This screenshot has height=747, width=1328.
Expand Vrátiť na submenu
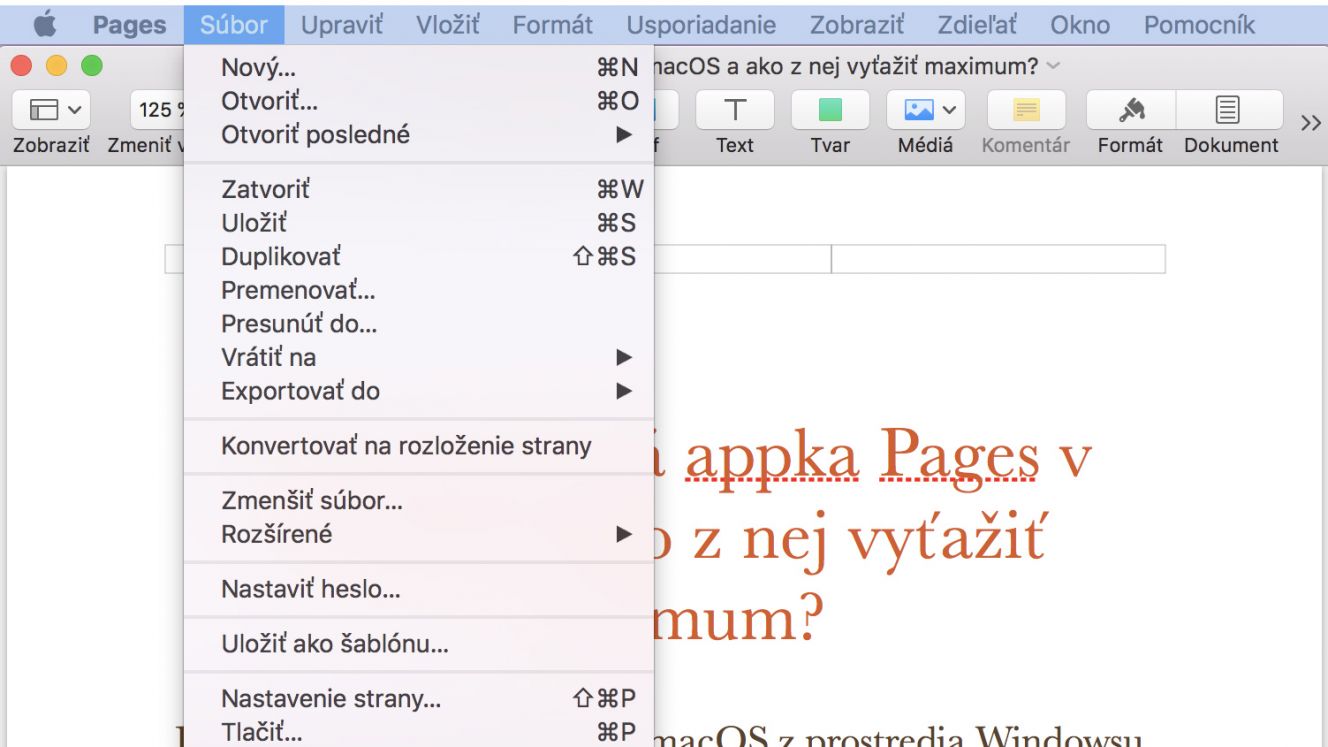pyautogui.click(x=419, y=357)
